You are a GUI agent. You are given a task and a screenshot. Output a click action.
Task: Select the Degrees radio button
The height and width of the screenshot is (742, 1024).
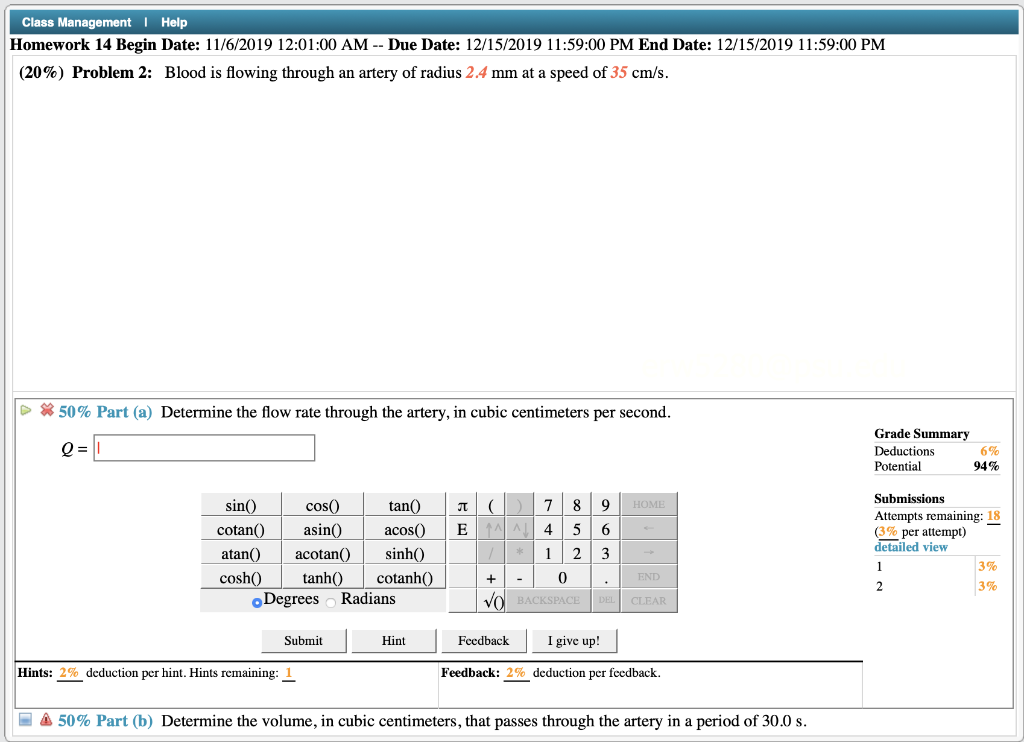tap(255, 598)
